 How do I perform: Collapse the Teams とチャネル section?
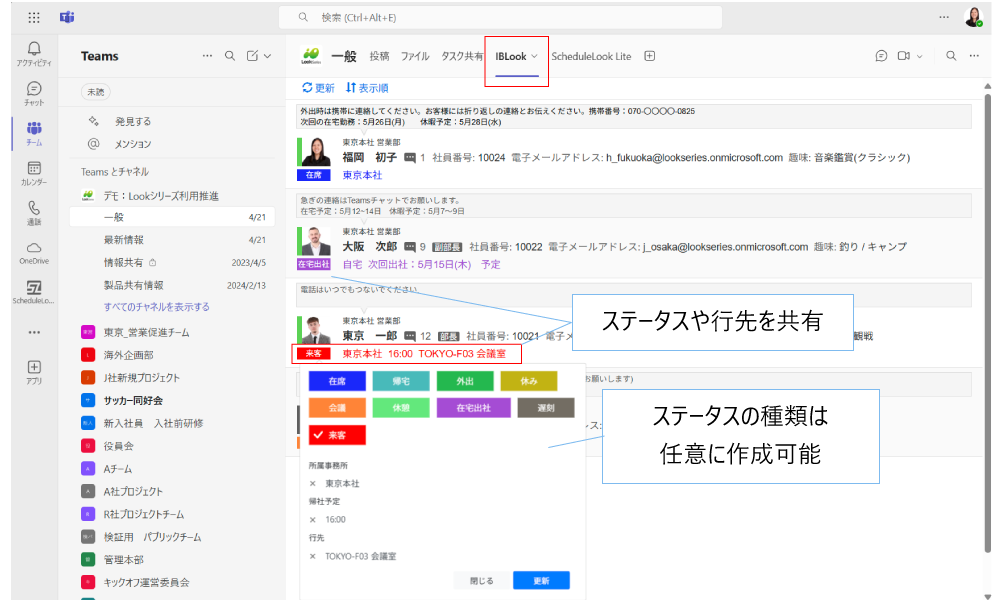[115, 172]
